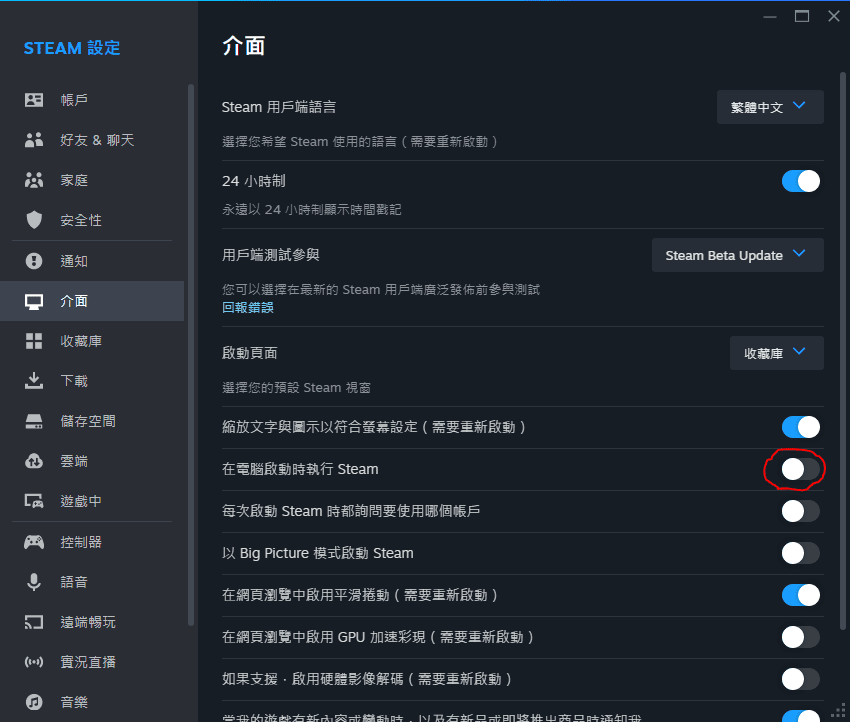This screenshot has width=850, height=722.
Task: Expand the Steam Beta Update dropdown
Action: pos(737,255)
